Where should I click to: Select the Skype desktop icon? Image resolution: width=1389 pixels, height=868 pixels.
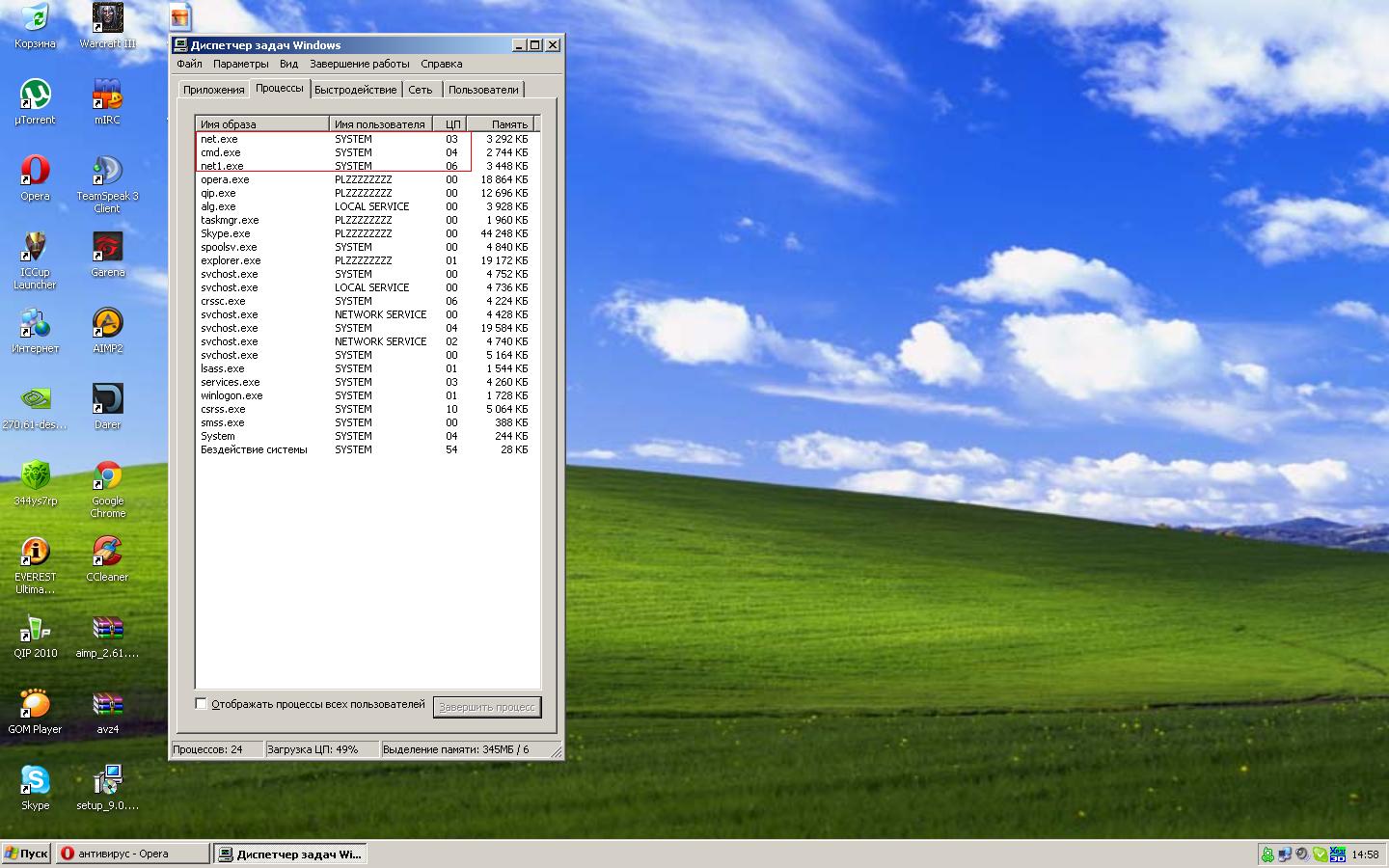pyautogui.click(x=35, y=781)
